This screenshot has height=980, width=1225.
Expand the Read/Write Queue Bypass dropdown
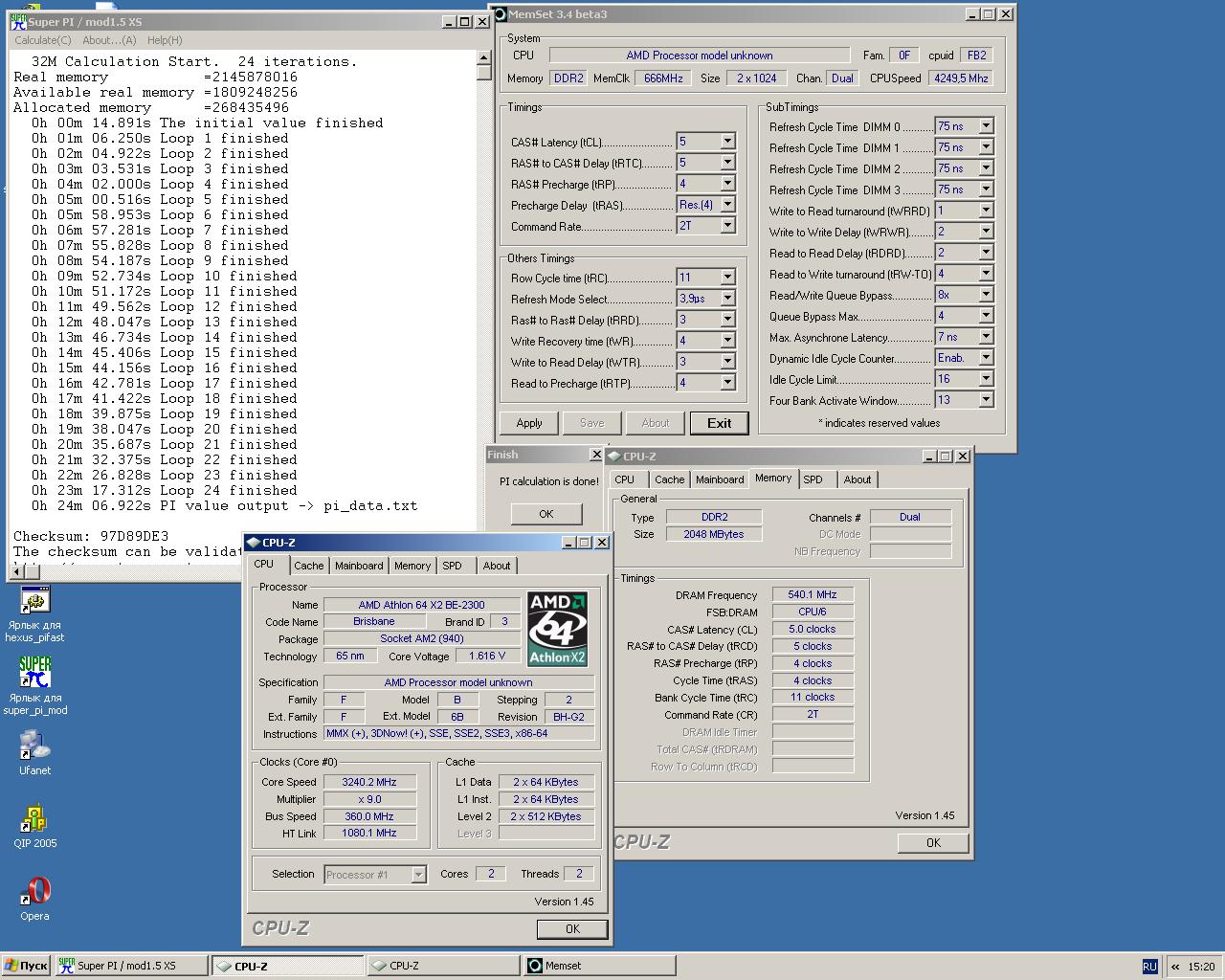click(986, 295)
